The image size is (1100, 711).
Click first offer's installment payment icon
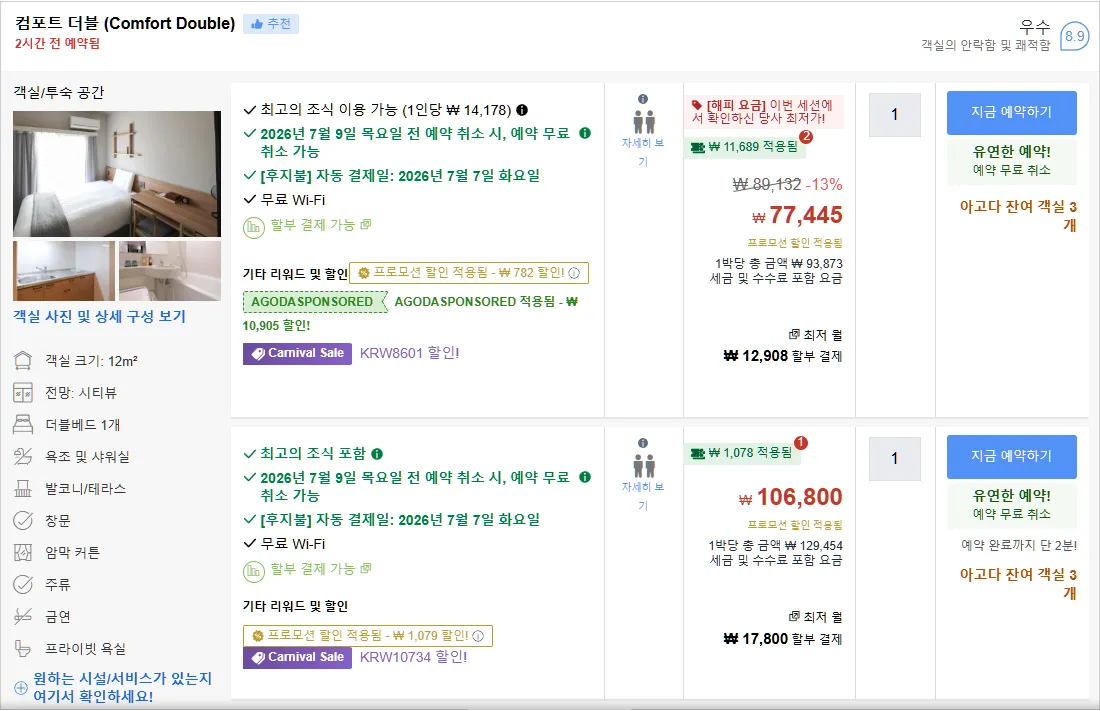click(253, 227)
